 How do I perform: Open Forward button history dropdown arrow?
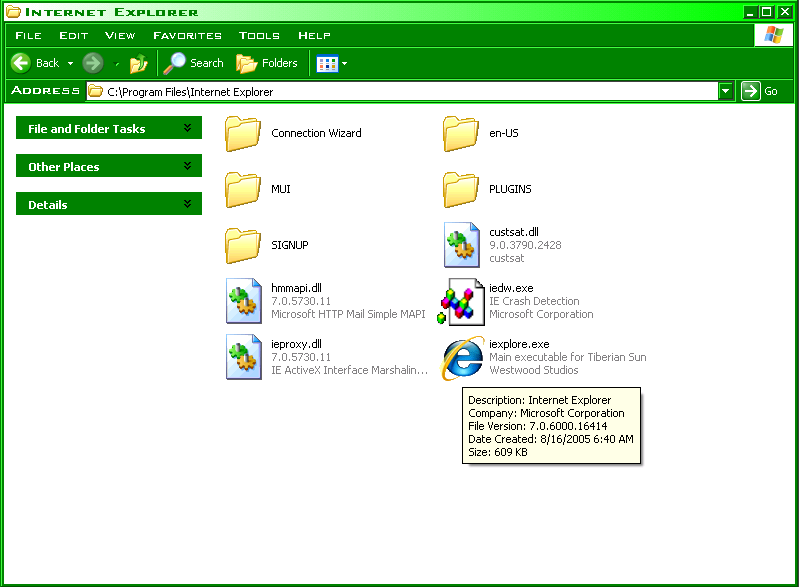pyautogui.click(x=117, y=64)
